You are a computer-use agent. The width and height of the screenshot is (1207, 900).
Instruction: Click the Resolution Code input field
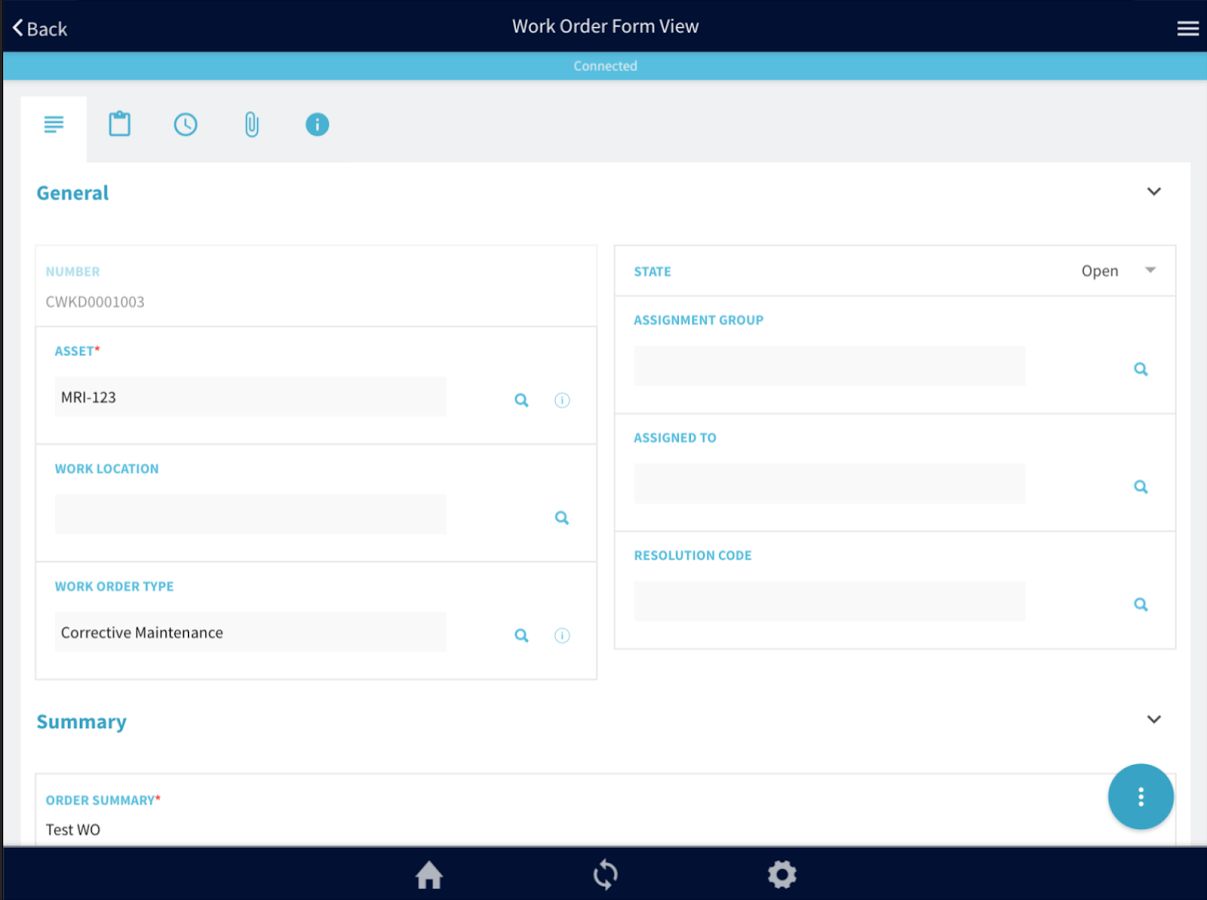click(x=829, y=602)
